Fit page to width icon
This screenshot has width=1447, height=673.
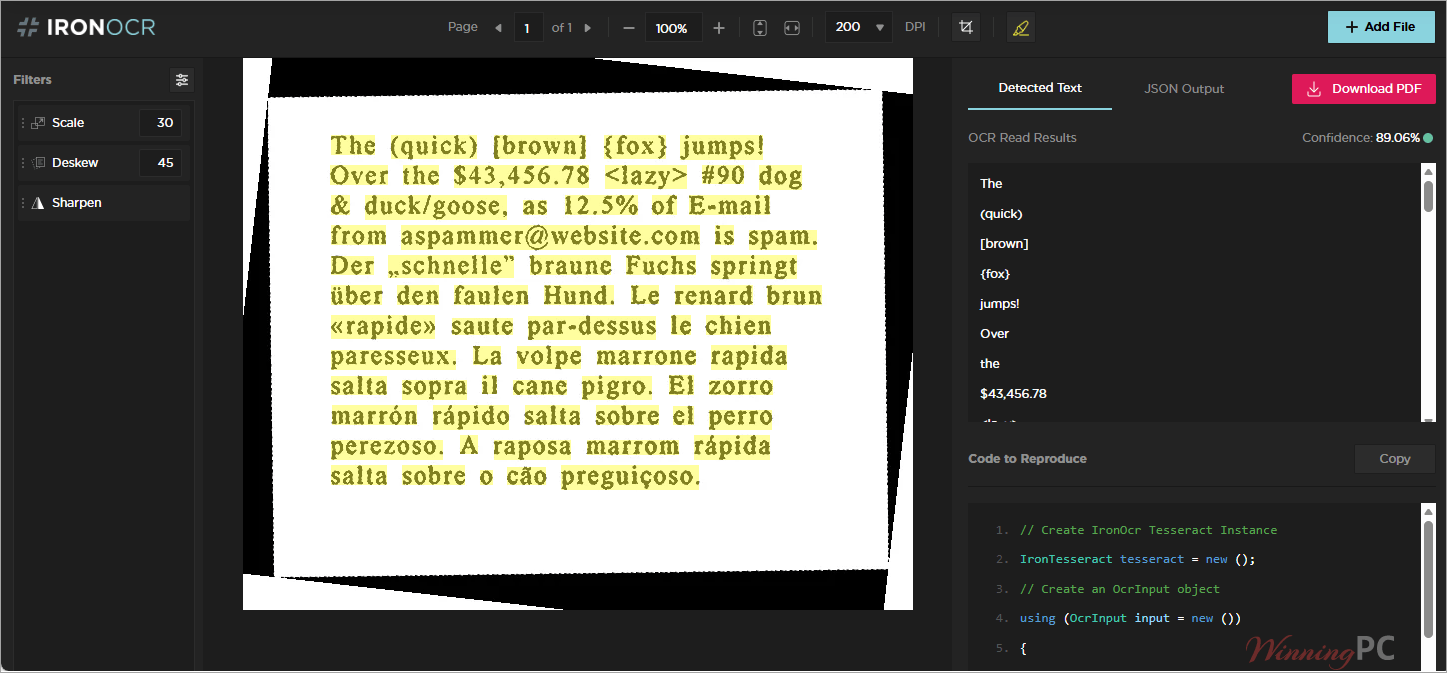(792, 28)
